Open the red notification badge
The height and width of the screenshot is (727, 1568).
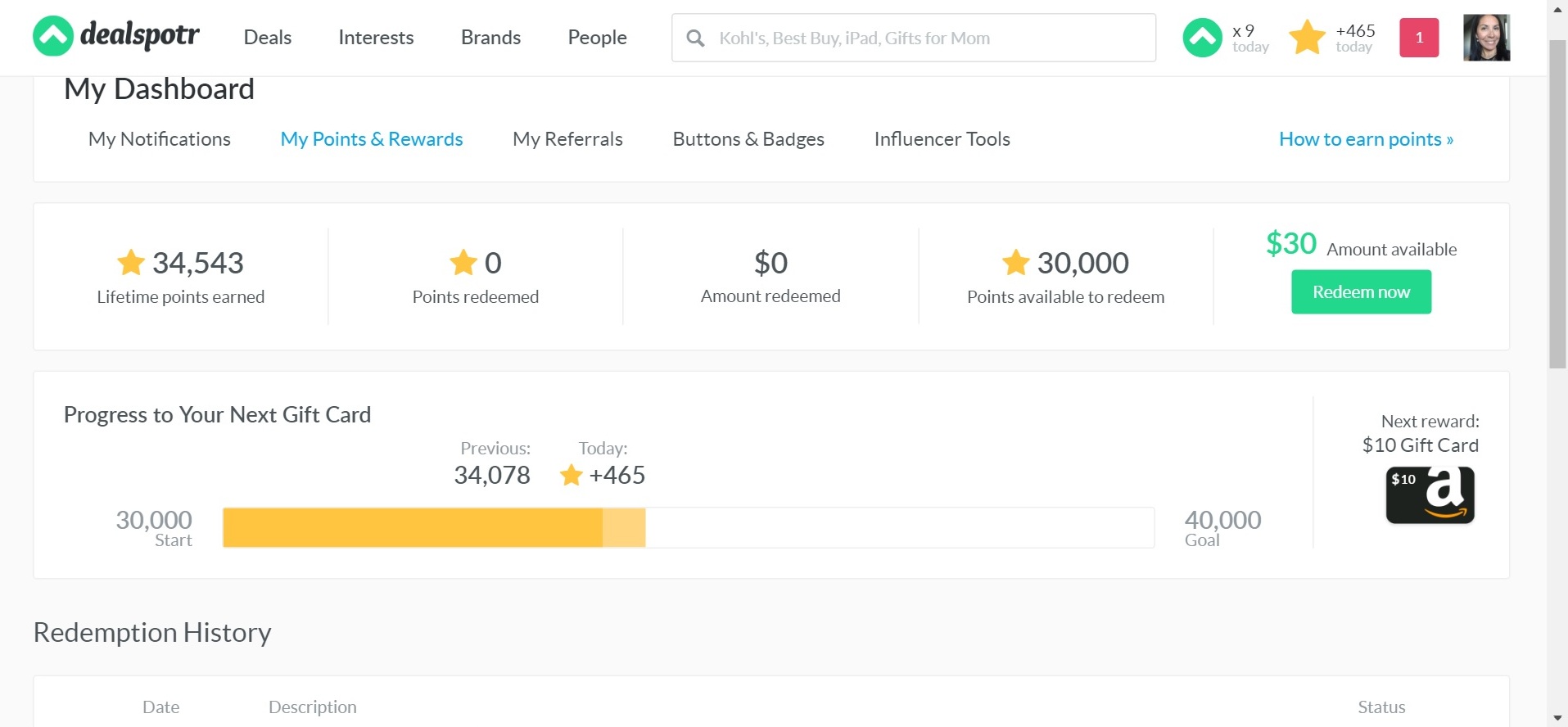[1418, 38]
